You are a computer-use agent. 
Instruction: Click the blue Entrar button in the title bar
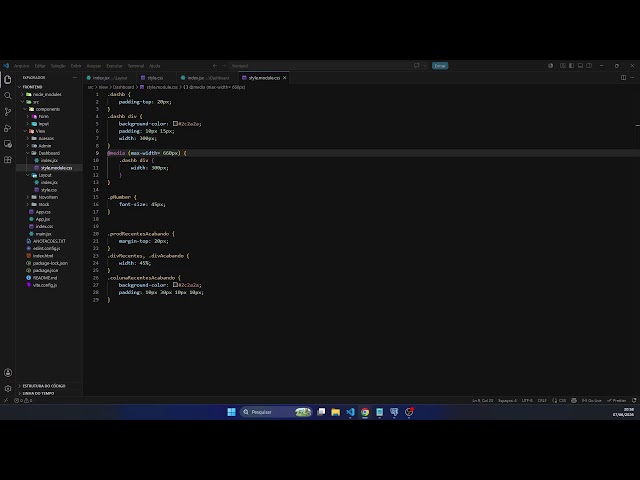coord(440,66)
